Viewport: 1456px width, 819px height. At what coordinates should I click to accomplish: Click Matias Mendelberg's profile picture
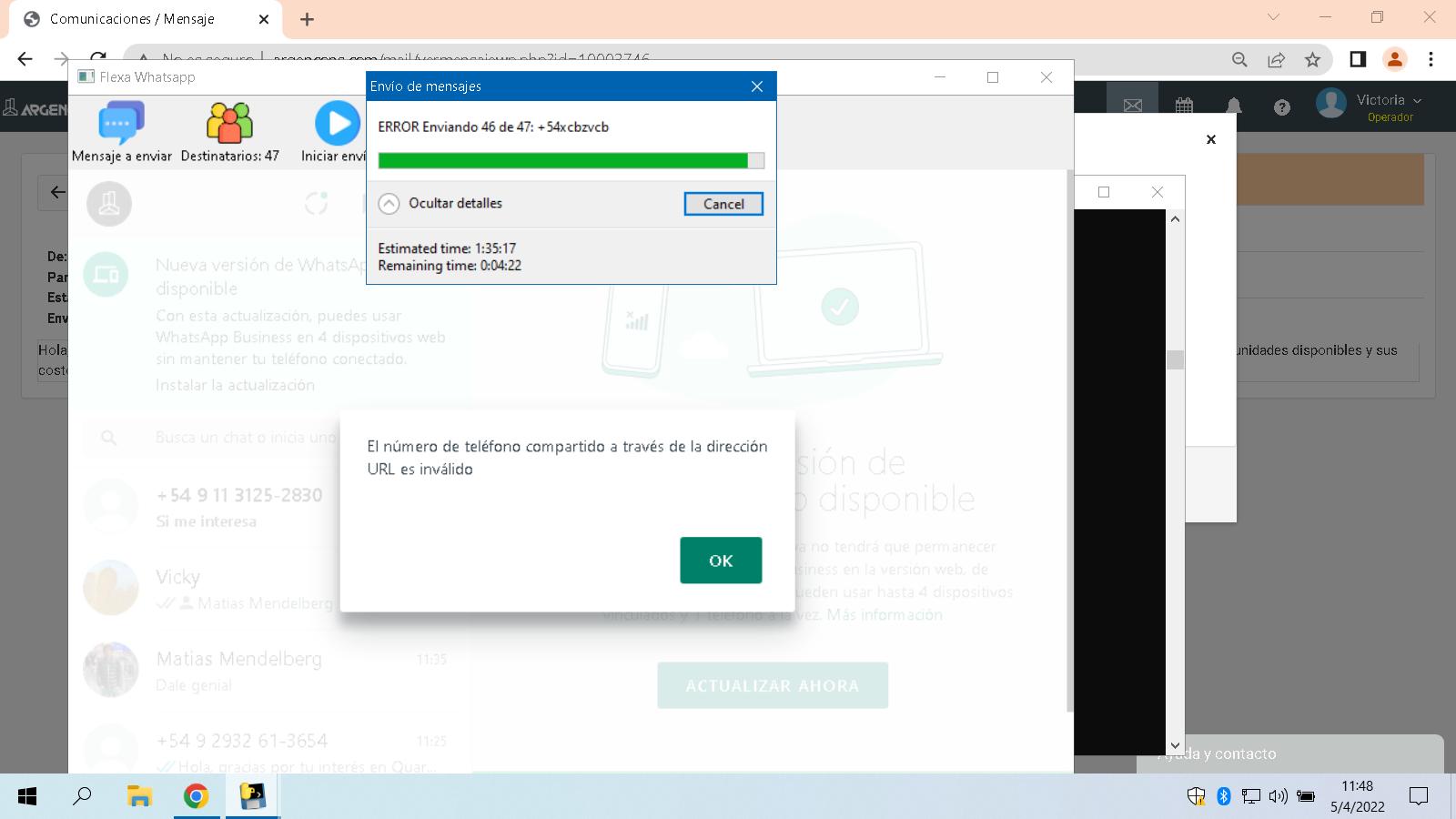(x=110, y=670)
